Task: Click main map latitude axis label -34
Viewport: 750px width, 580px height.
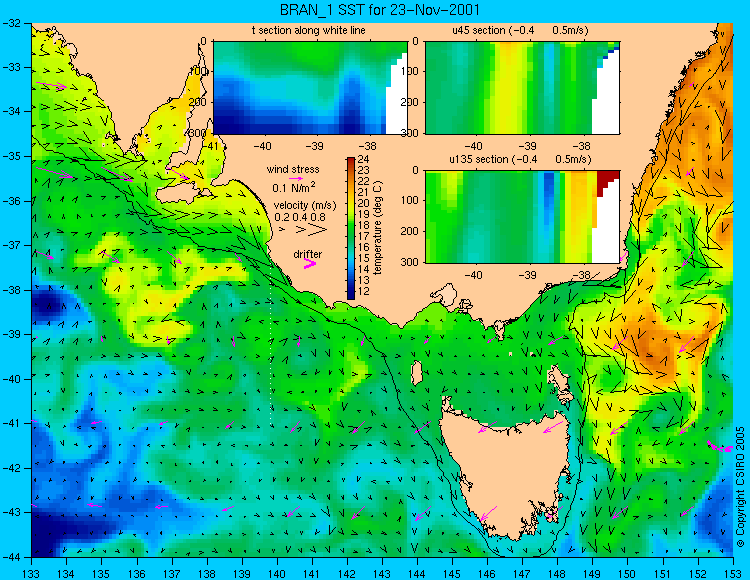Action: (12, 111)
